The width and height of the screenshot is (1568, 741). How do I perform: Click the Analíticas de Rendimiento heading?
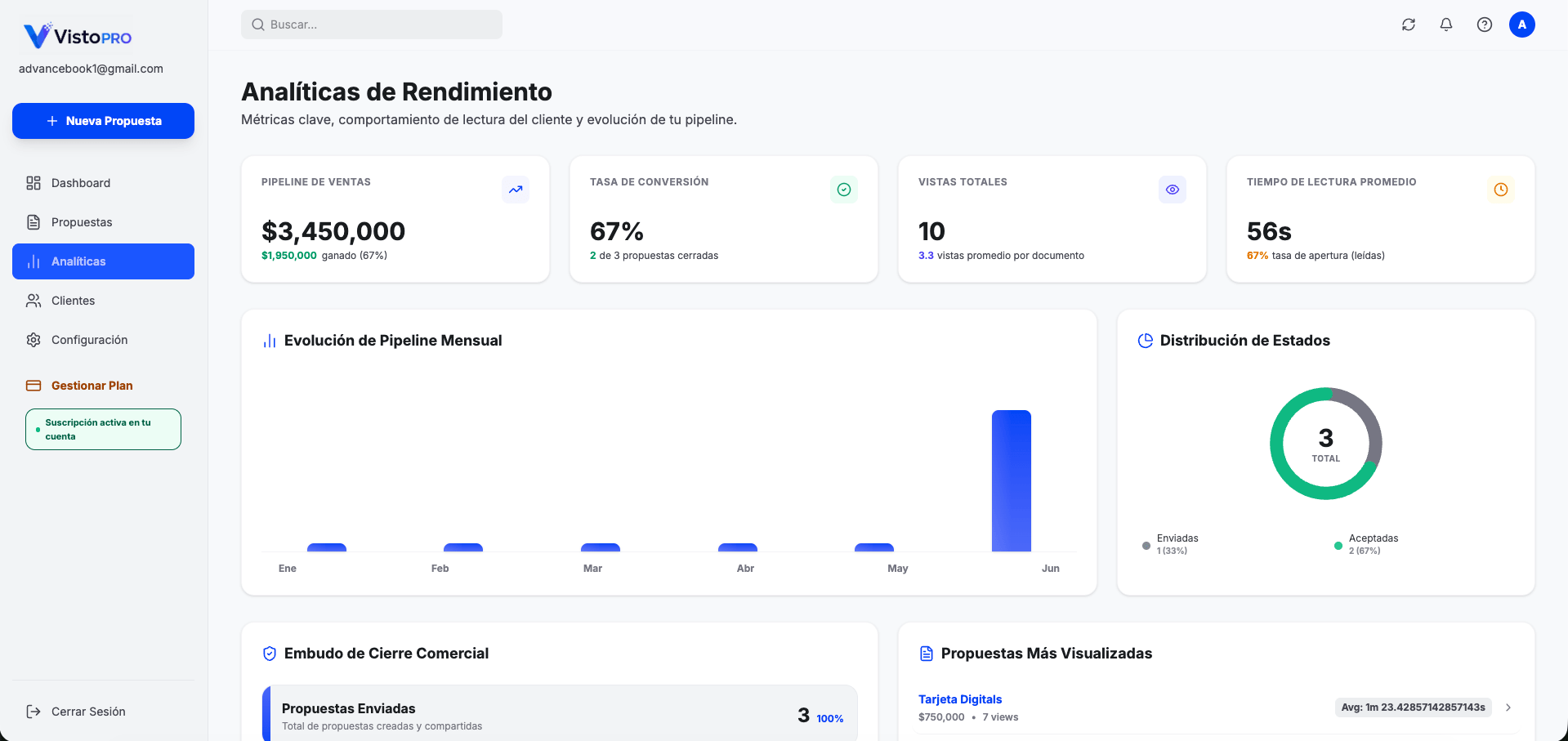[396, 92]
